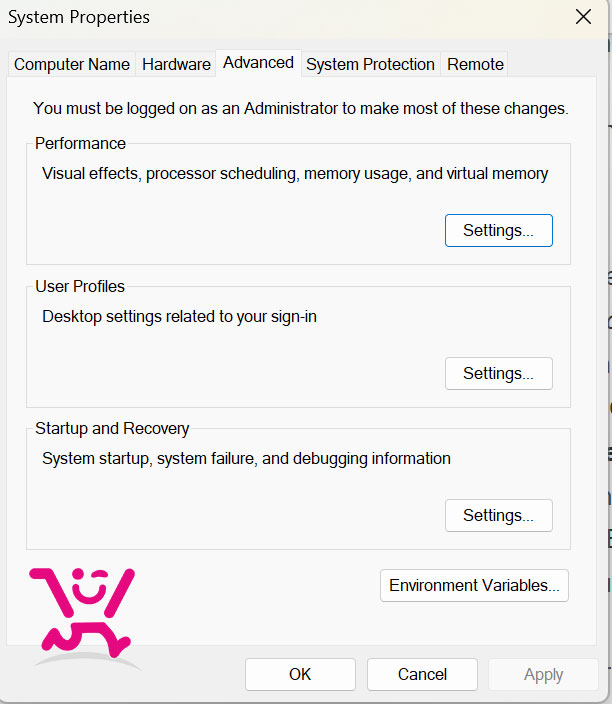Open Environment Variables dialog
The height and width of the screenshot is (704, 612).
(474, 585)
